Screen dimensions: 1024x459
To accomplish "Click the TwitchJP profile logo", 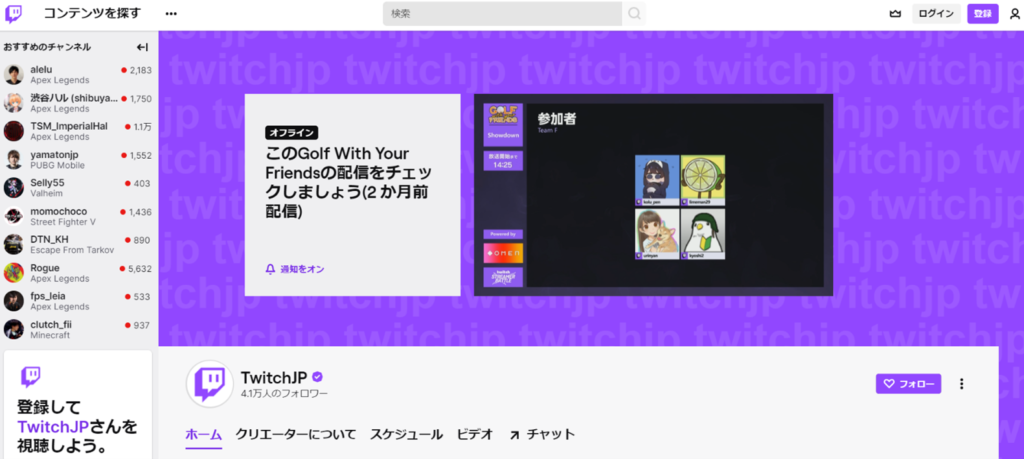I will pyautogui.click(x=210, y=384).
